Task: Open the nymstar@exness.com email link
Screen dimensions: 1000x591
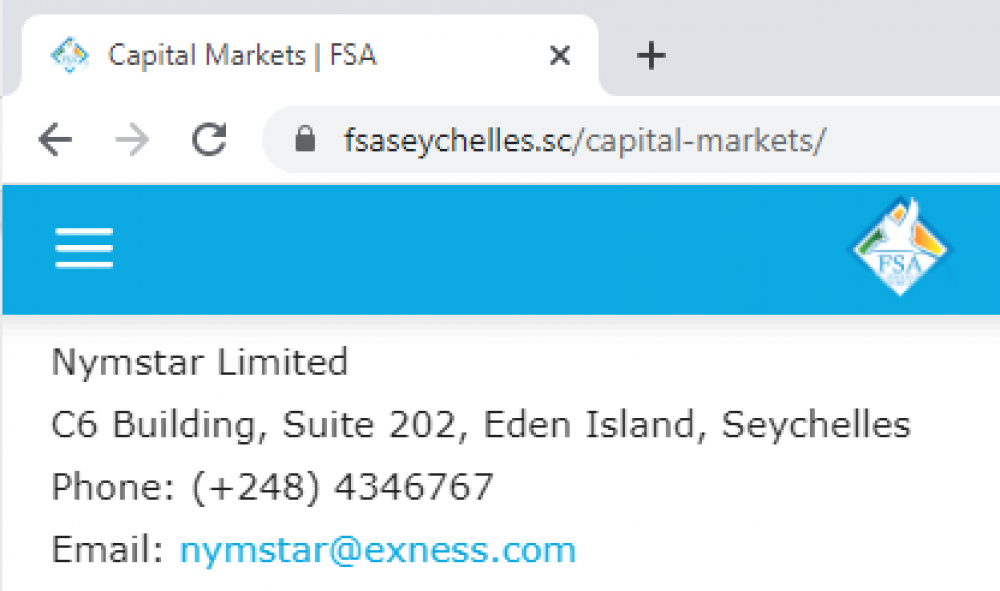Action: click(x=378, y=550)
